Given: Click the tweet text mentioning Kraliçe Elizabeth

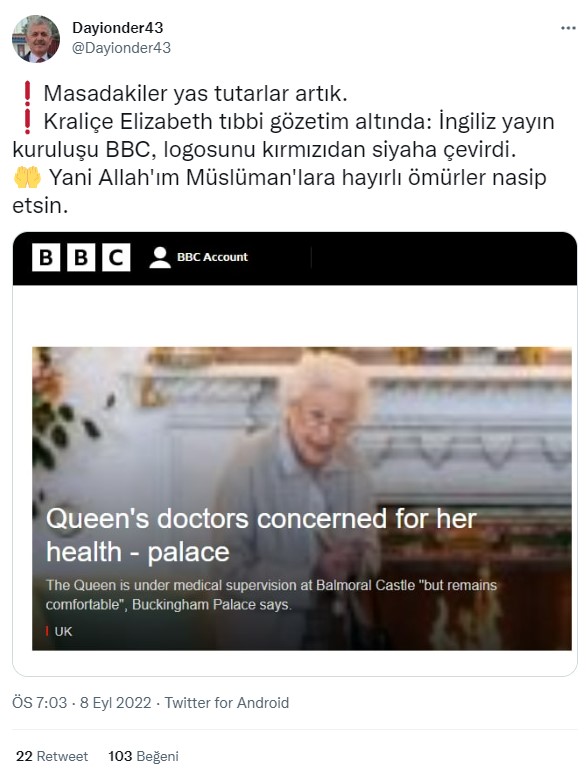Looking at the screenshot, I should 283,135.
